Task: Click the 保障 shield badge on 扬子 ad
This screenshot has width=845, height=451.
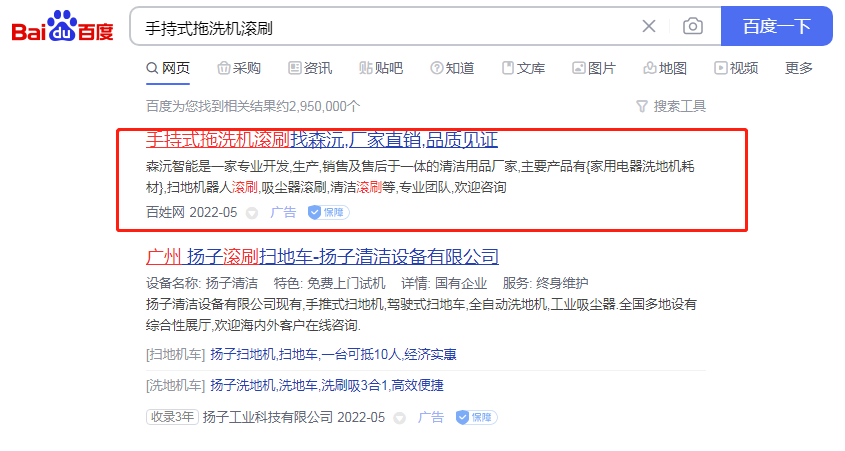Action: pos(476,417)
